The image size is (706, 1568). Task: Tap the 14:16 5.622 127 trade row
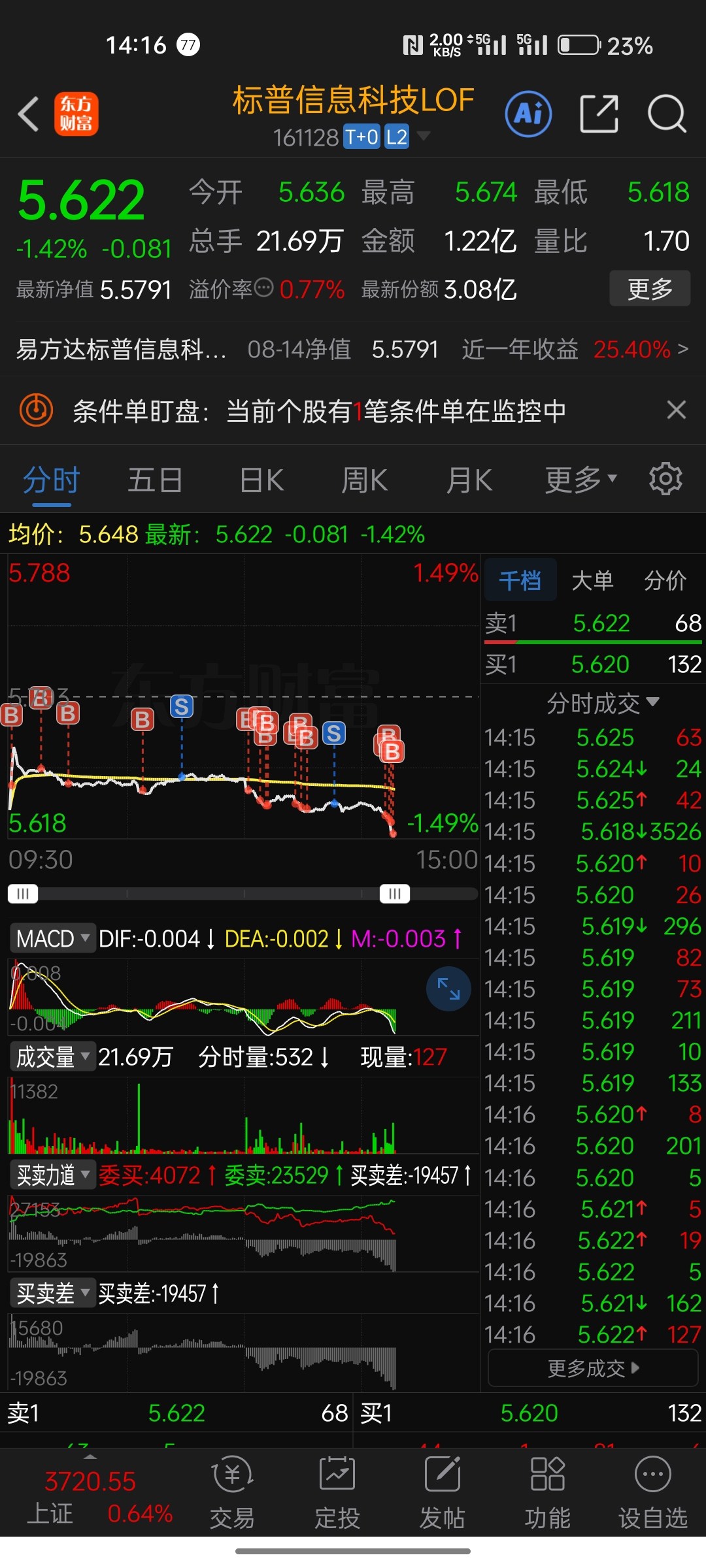coord(593,1334)
